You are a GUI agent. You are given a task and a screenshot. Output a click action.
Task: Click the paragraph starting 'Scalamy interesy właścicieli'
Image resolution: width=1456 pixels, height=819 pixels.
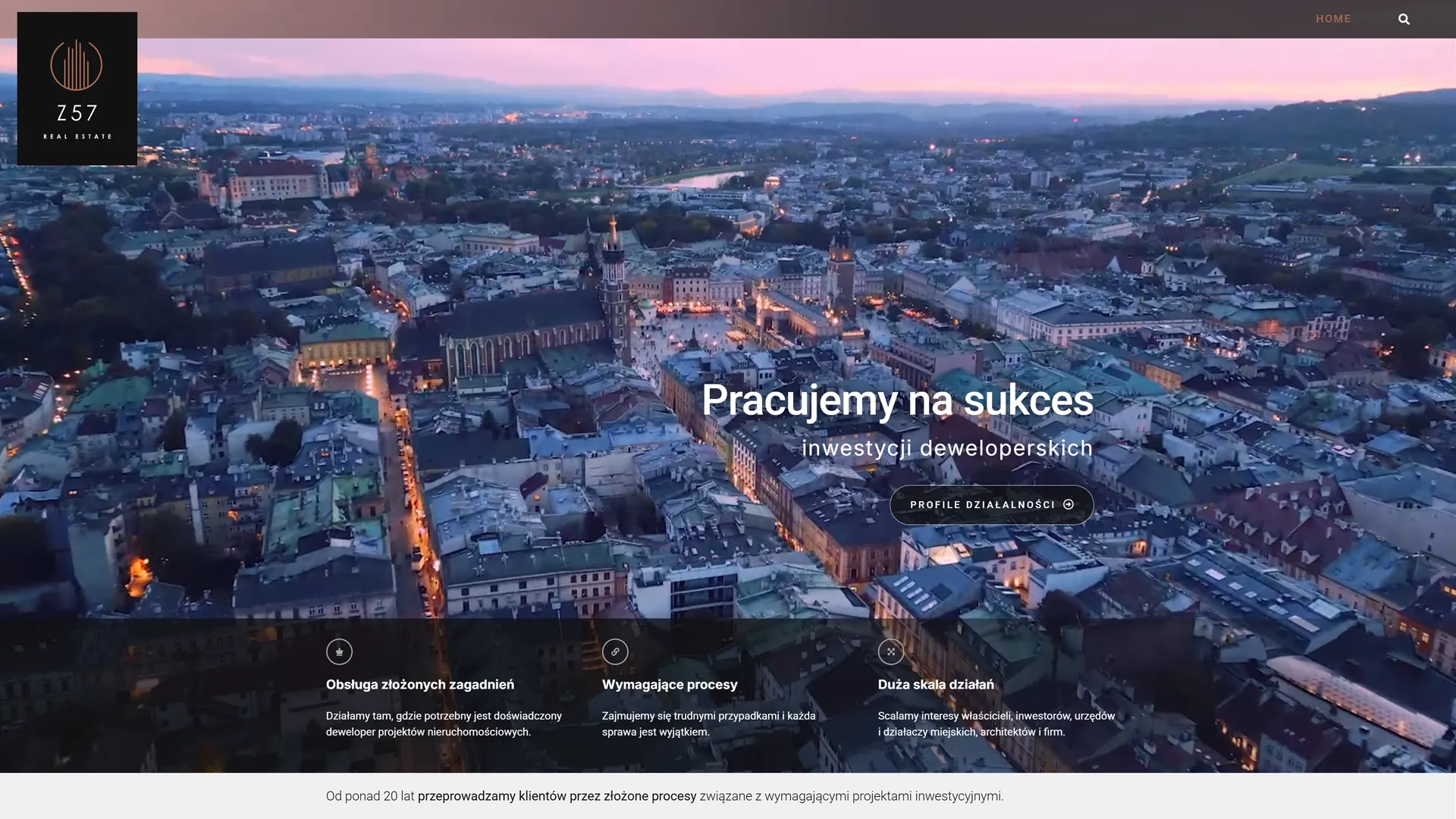[x=996, y=724]
